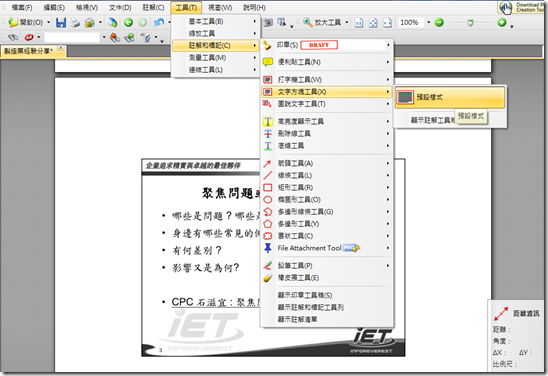548x376 pixels.
Task: Click the scan document toolbar icon
Action: tap(113, 23)
